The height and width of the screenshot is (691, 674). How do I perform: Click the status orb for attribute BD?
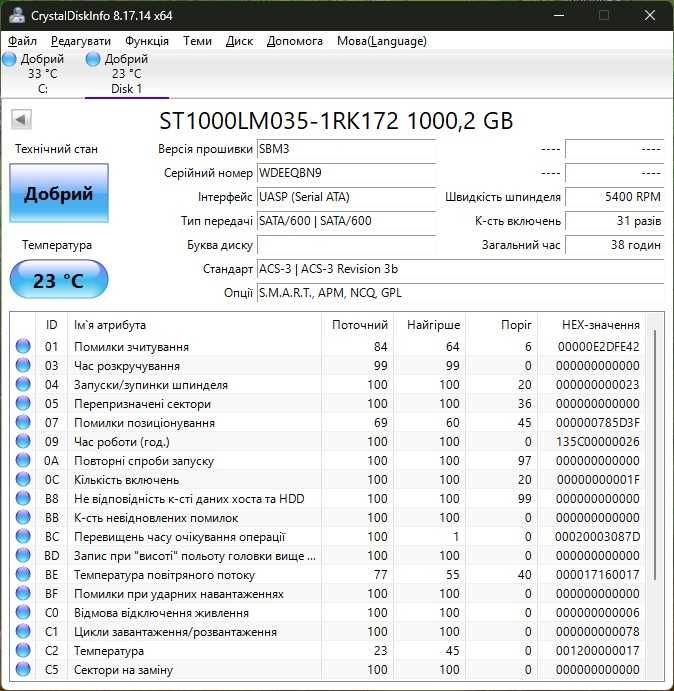(x=23, y=555)
